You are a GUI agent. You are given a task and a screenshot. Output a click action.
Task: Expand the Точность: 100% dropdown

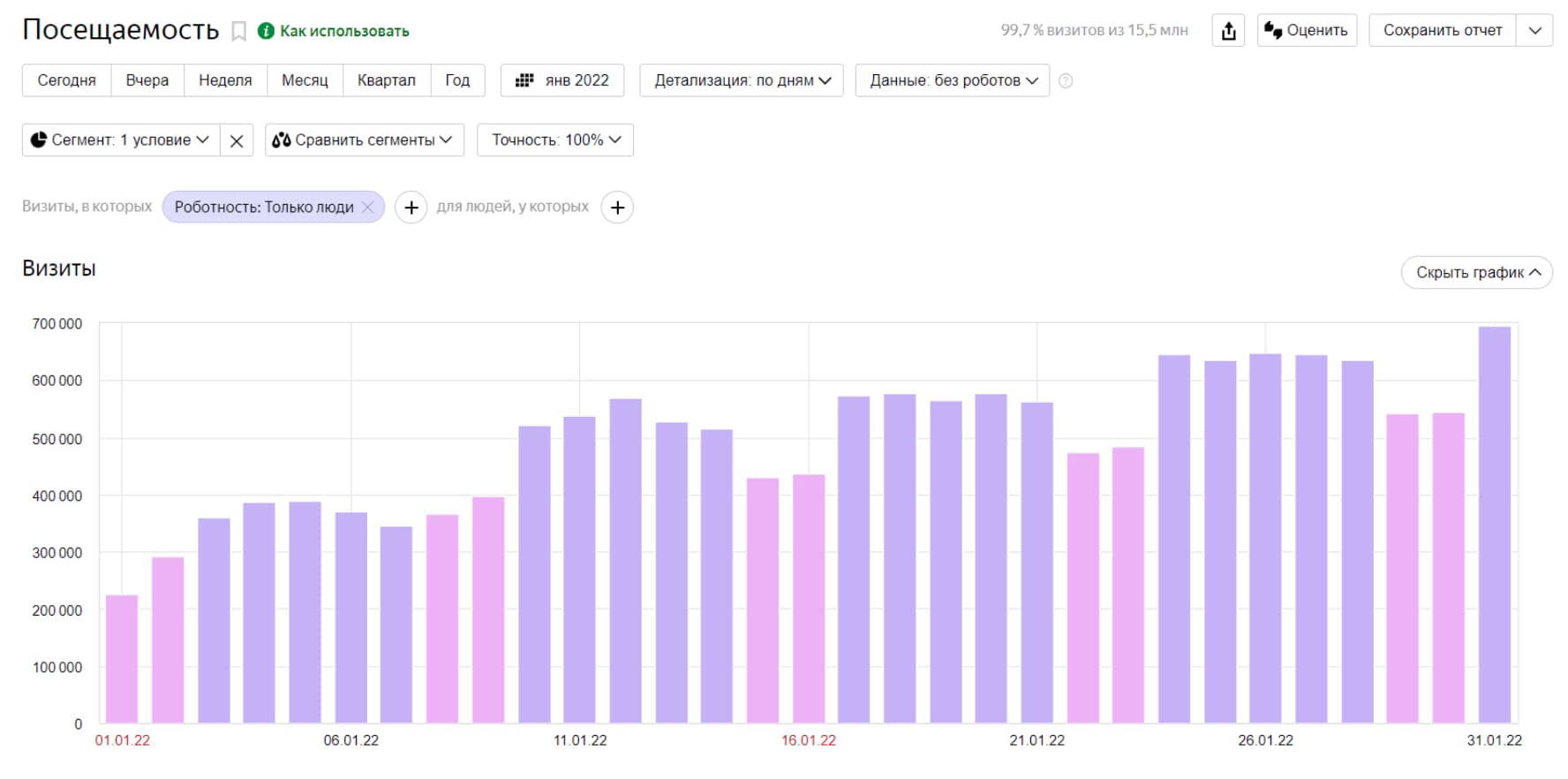(x=555, y=140)
